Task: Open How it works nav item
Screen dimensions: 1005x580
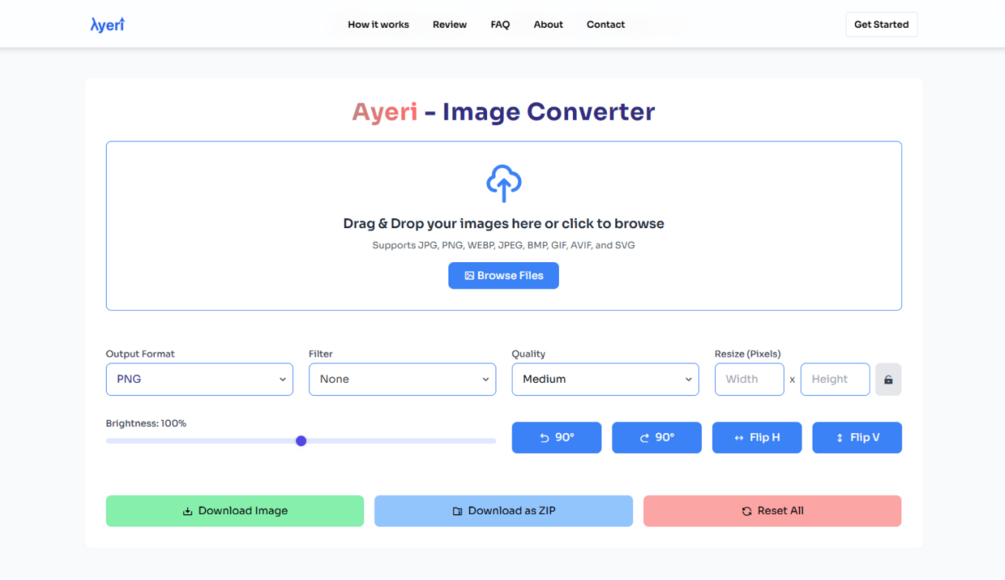Action: (x=378, y=24)
